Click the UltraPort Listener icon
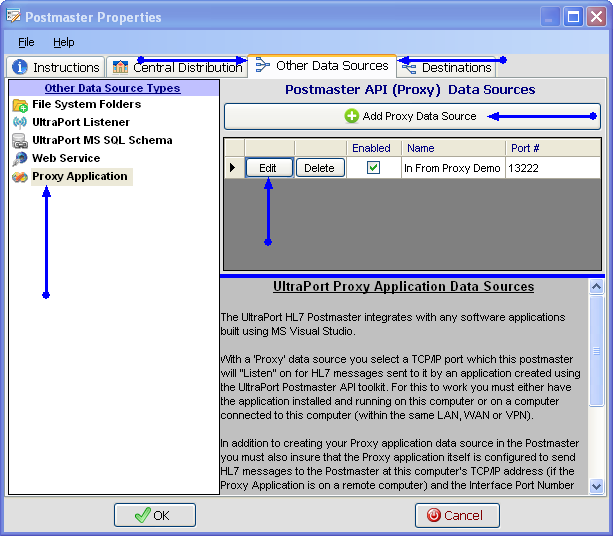 point(19,123)
